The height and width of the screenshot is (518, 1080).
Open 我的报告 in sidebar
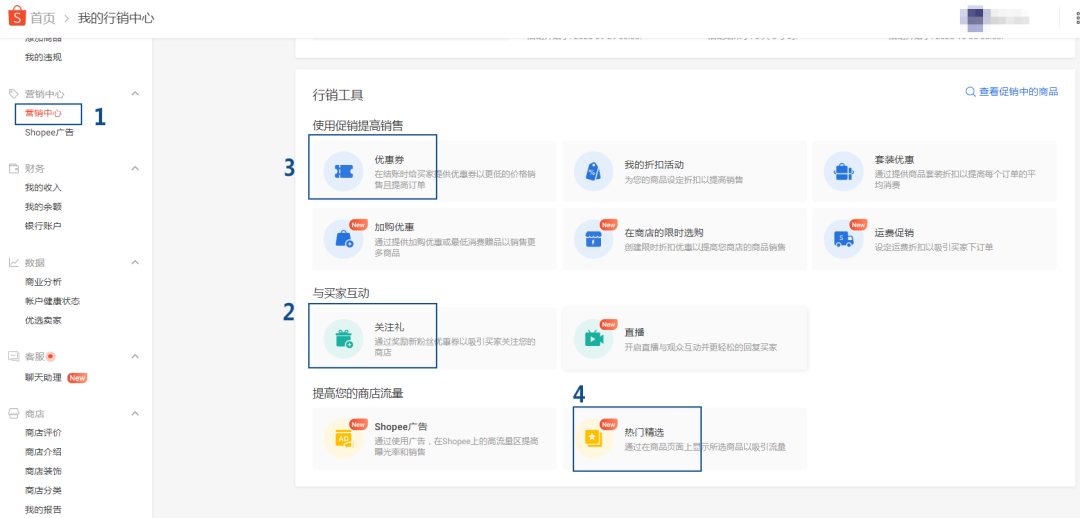tap(43, 510)
